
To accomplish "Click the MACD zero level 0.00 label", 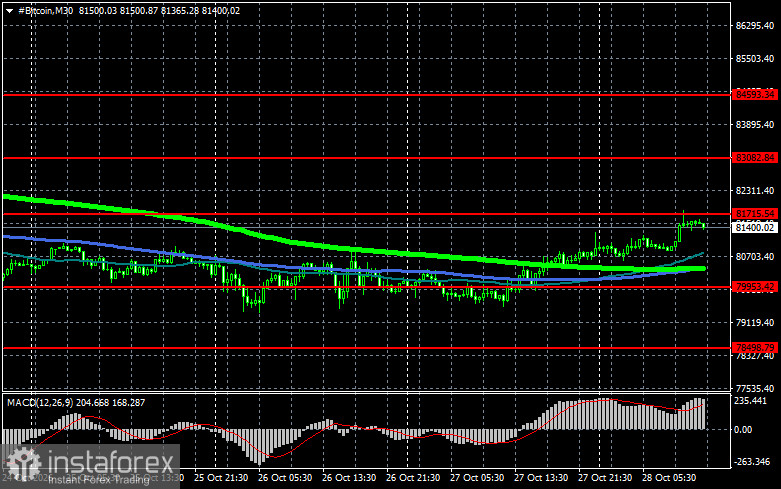I will (743, 429).
